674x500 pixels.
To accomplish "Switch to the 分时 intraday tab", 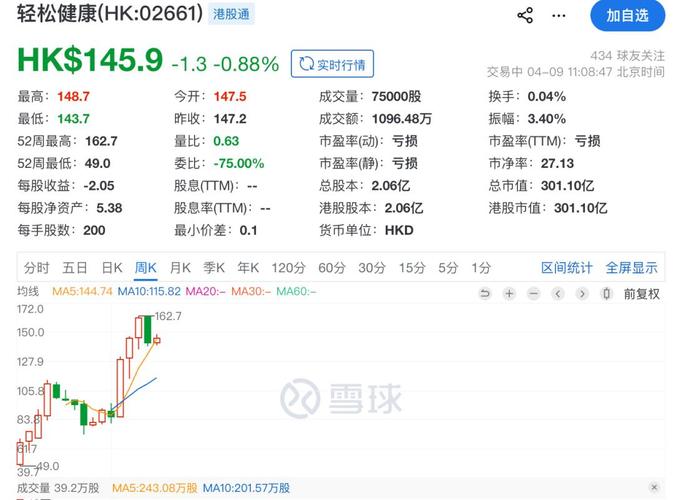I will coord(36,267).
